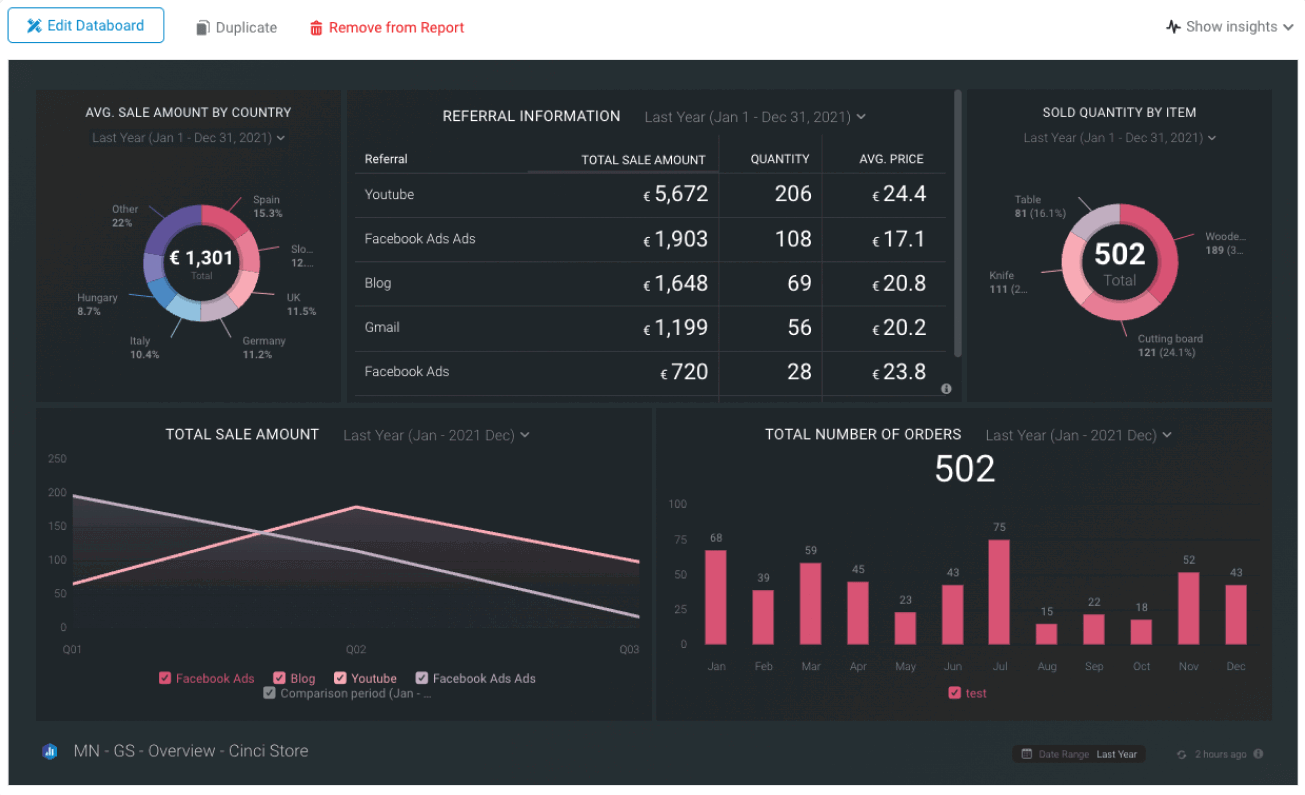
Task: Click the Edit Databoard button
Action: coord(85,24)
